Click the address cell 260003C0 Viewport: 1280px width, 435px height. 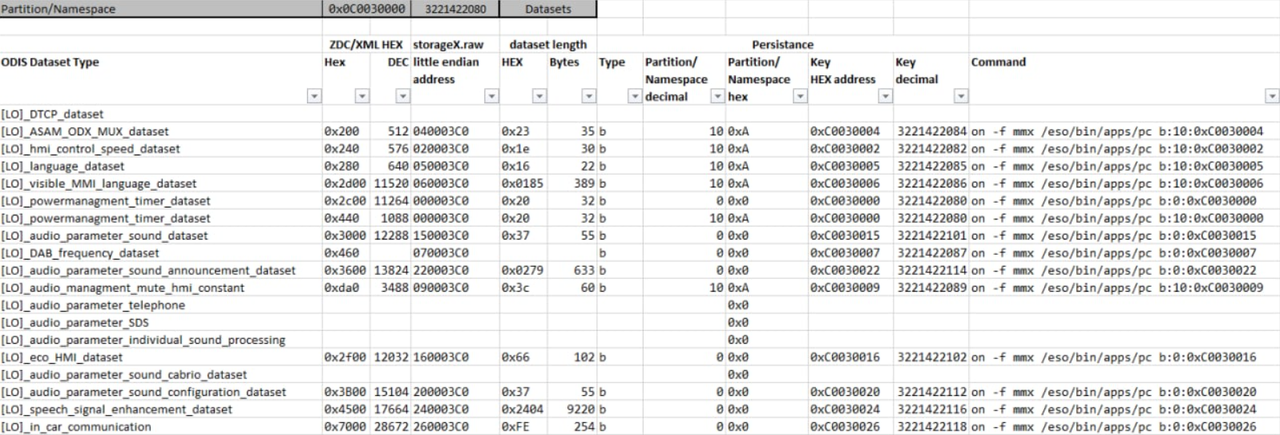tap(455, 427)
